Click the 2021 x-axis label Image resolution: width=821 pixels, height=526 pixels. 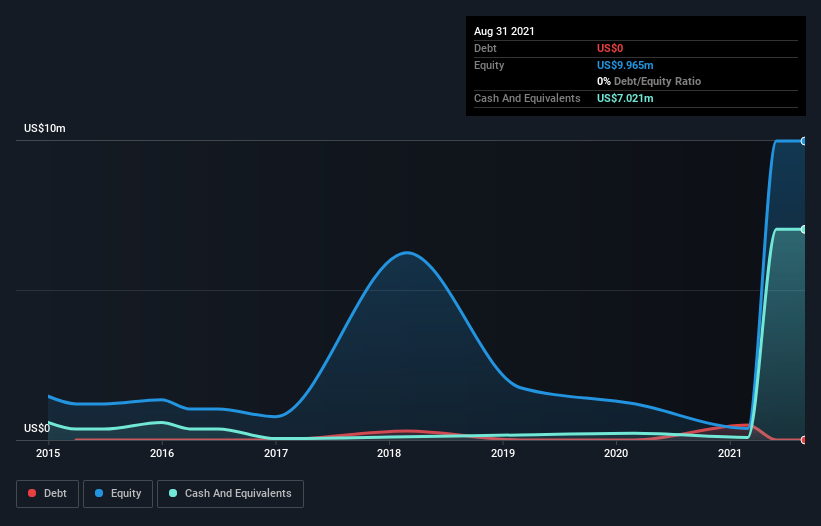click(x=730, y=453)
